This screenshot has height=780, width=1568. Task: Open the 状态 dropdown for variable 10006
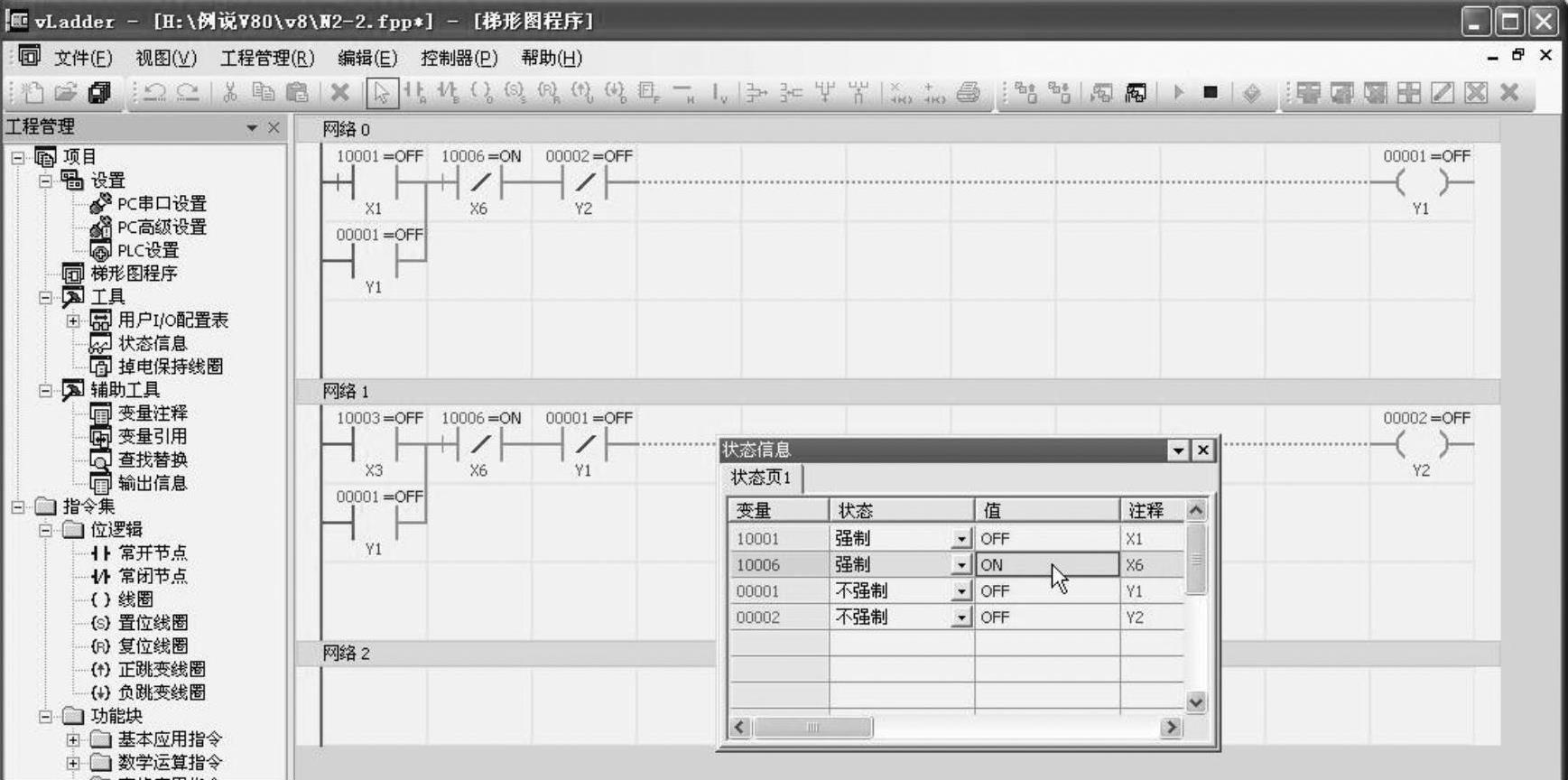point(961,565)
